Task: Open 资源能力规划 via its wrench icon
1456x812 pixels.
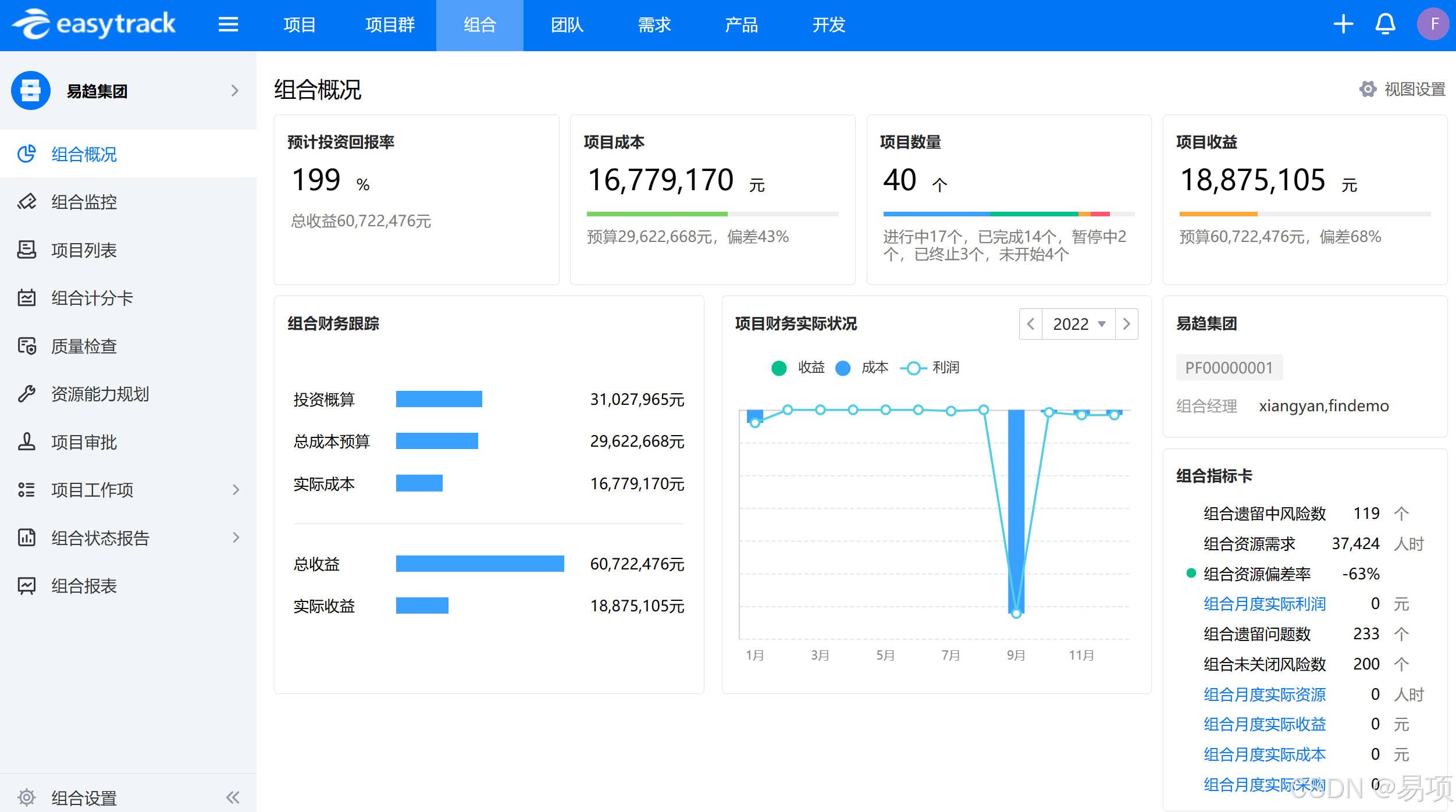Action: click(x=27, y=394)
